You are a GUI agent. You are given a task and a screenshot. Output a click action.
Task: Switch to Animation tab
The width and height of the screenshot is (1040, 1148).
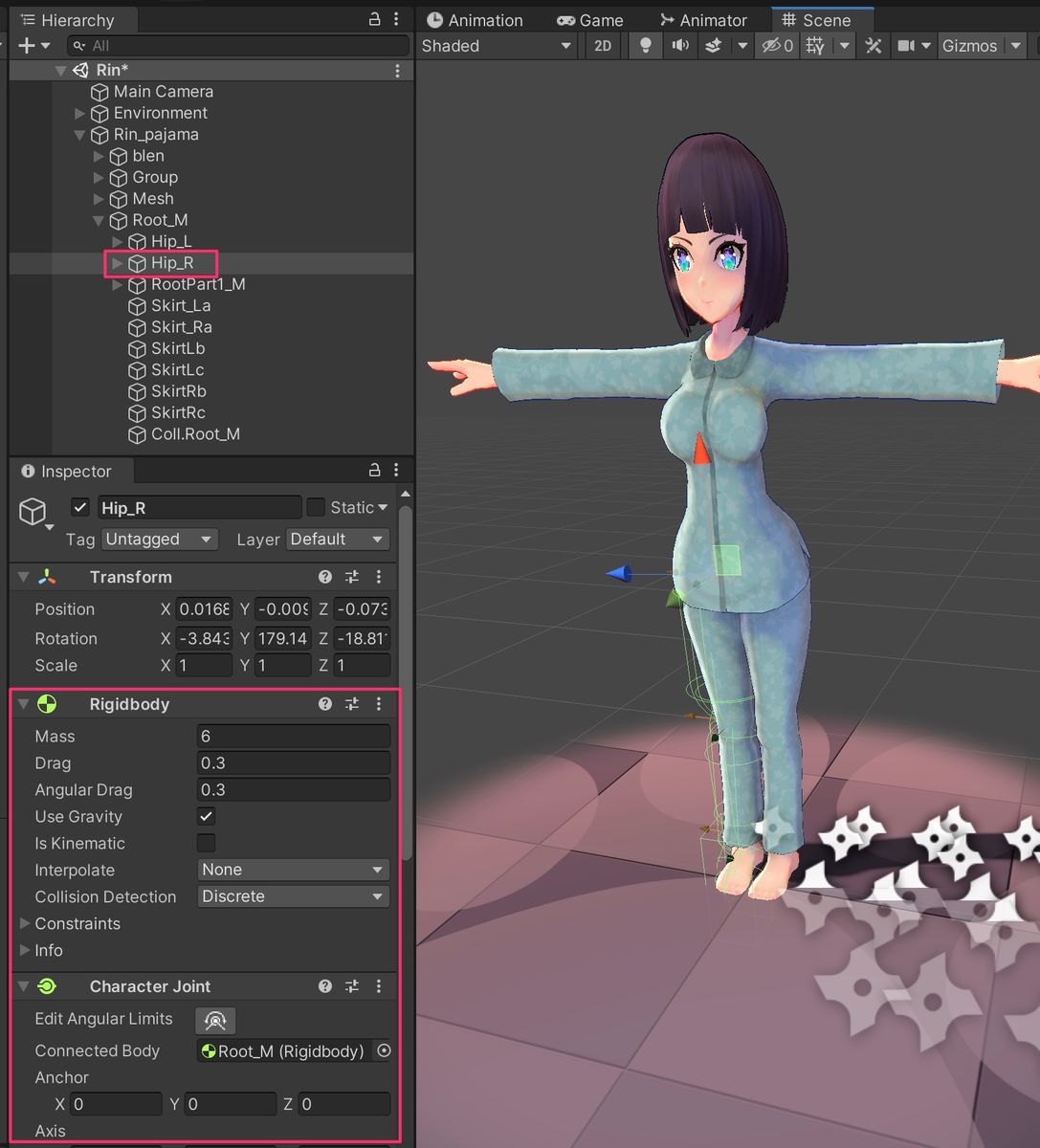pos(476,20)
